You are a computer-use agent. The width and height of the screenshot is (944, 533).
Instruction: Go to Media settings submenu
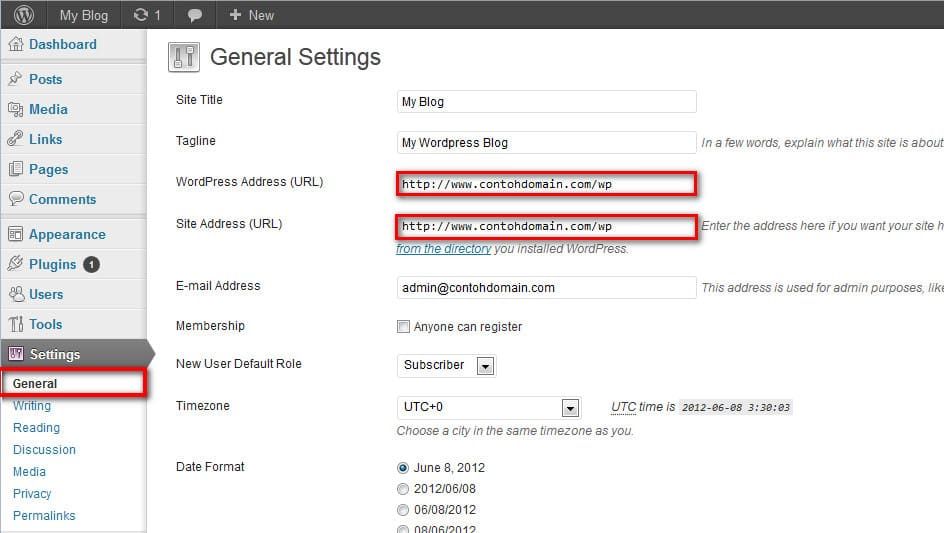tap(30, 472)
